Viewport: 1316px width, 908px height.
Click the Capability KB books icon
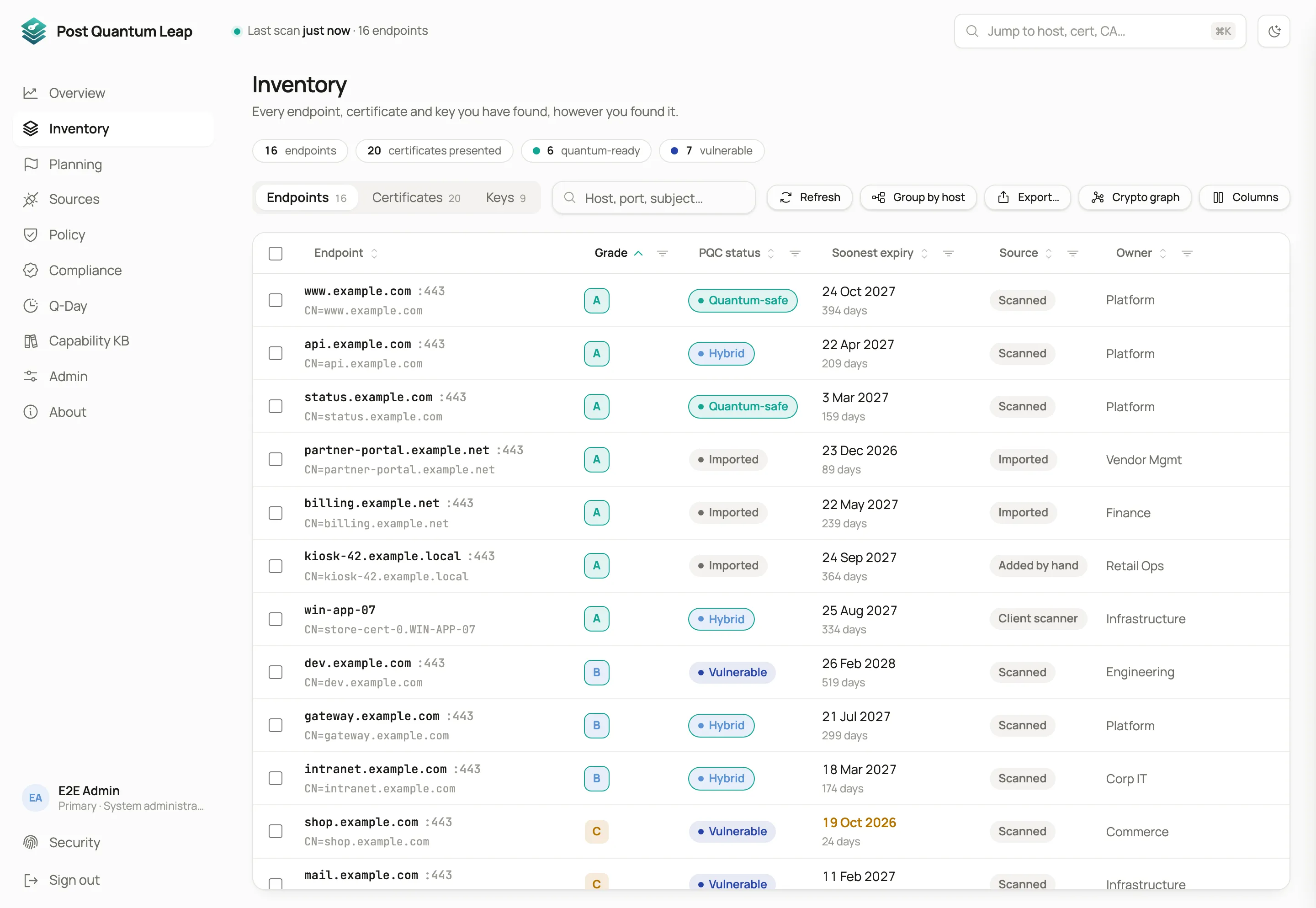point(31,341)
